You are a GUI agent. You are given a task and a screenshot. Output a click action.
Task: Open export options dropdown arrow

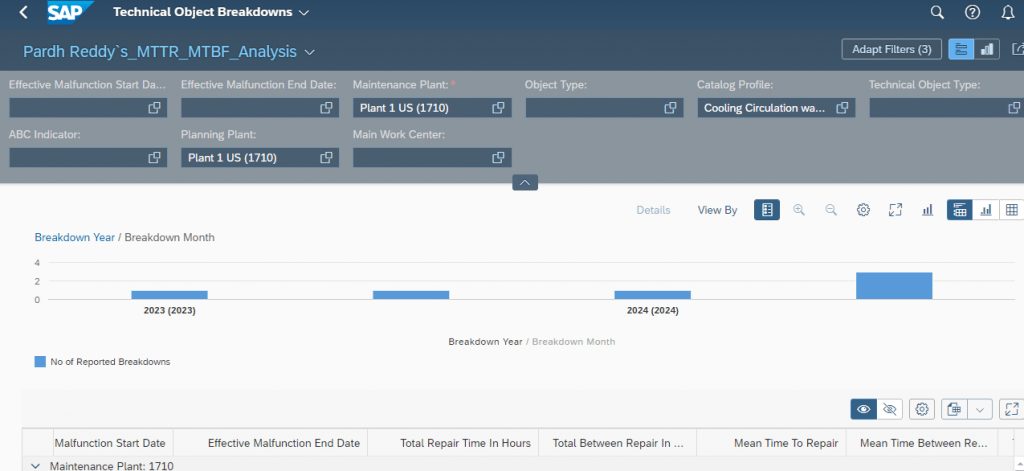980,410
